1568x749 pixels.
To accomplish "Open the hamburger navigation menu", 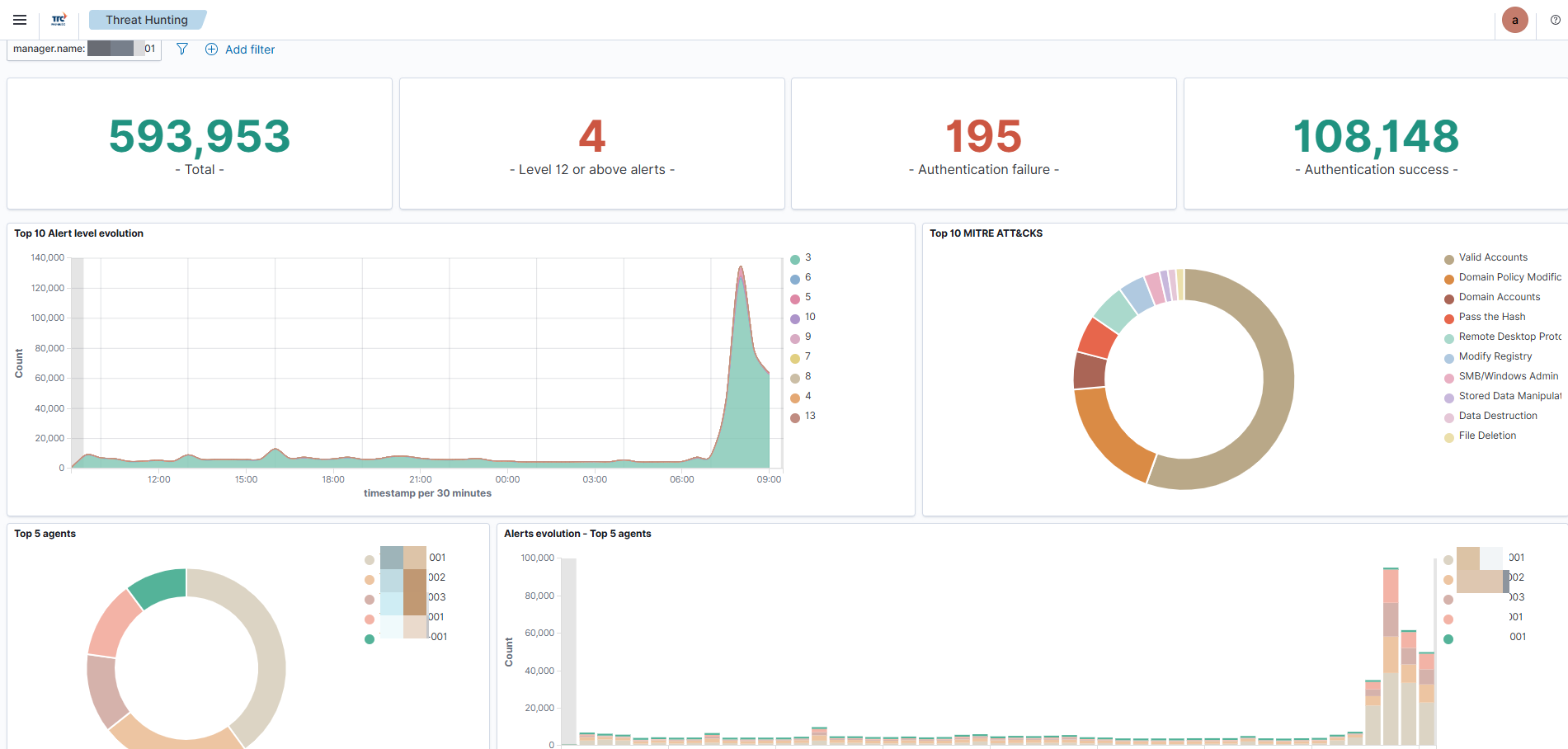I will click(20, 20).
